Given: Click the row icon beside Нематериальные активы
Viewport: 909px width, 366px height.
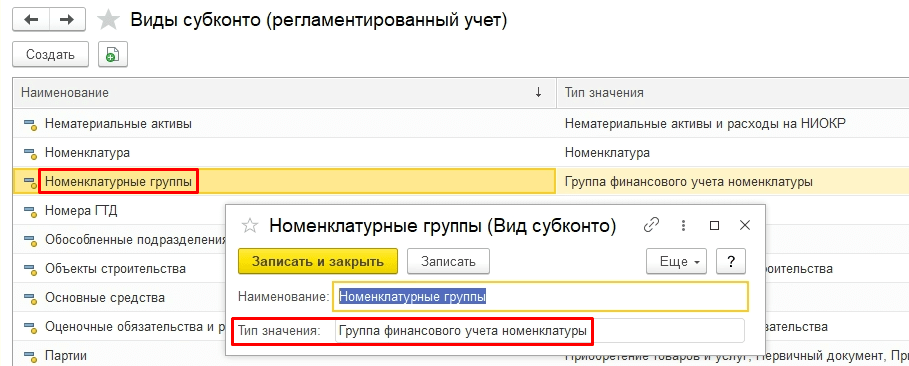Looking at the screenshot, I should (x=30, y=124).
